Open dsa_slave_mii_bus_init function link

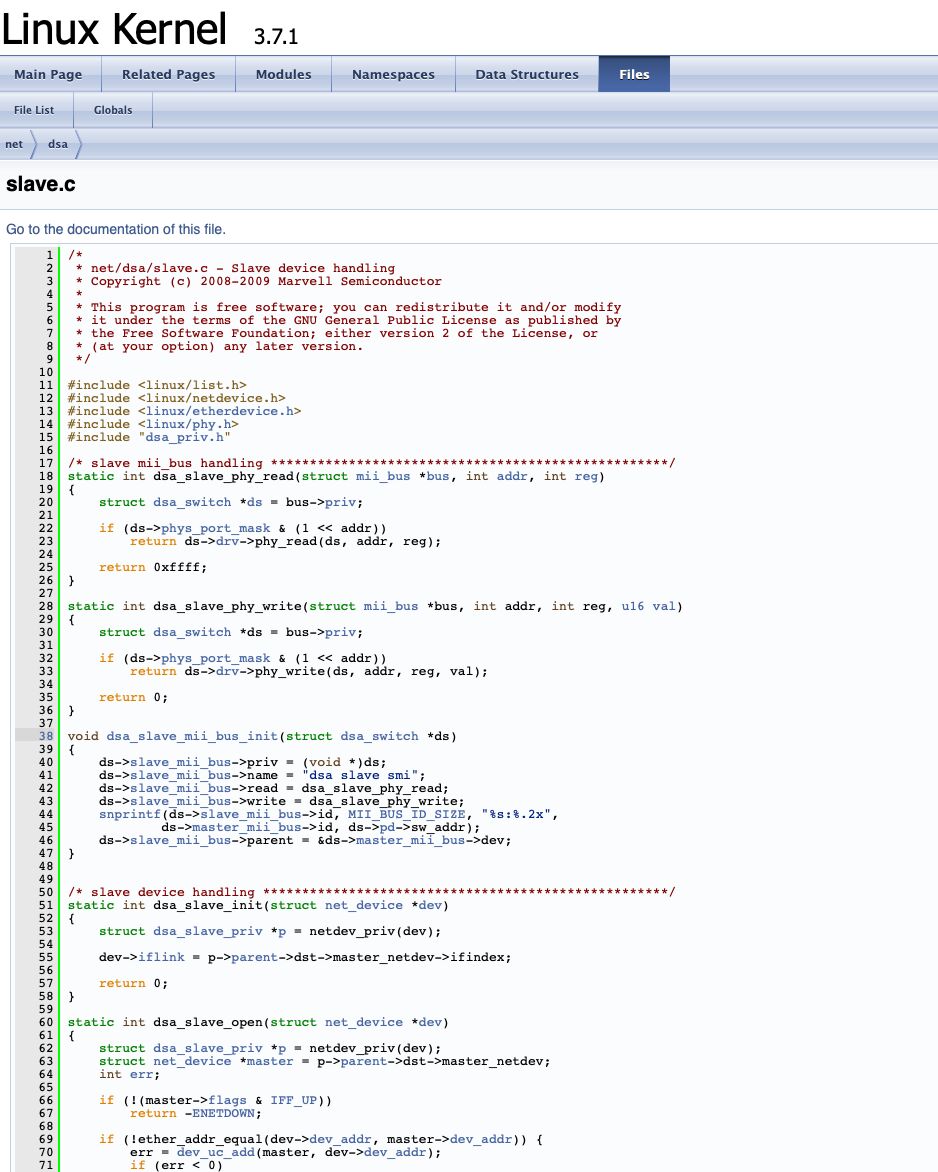pos(192,736)
